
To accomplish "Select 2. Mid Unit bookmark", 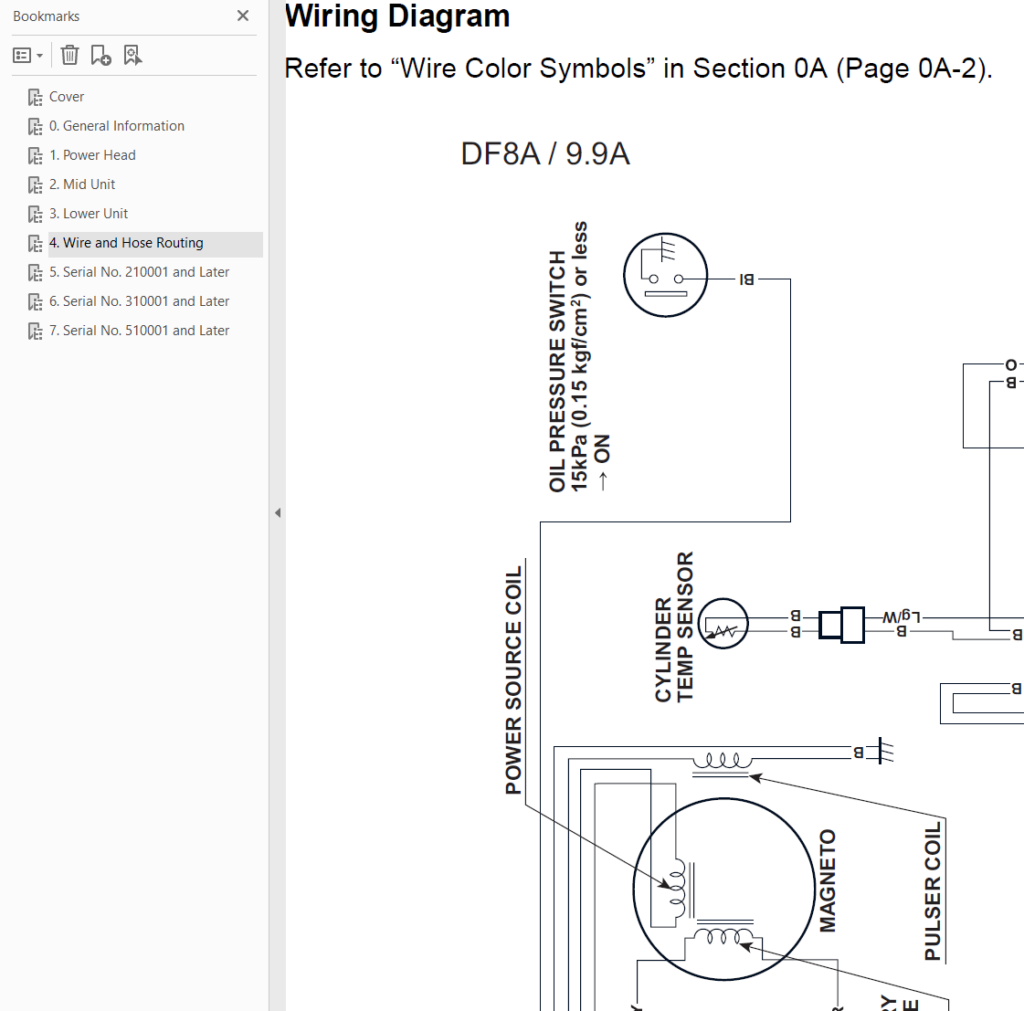I will pyautogui.click(x=82, y=185).
